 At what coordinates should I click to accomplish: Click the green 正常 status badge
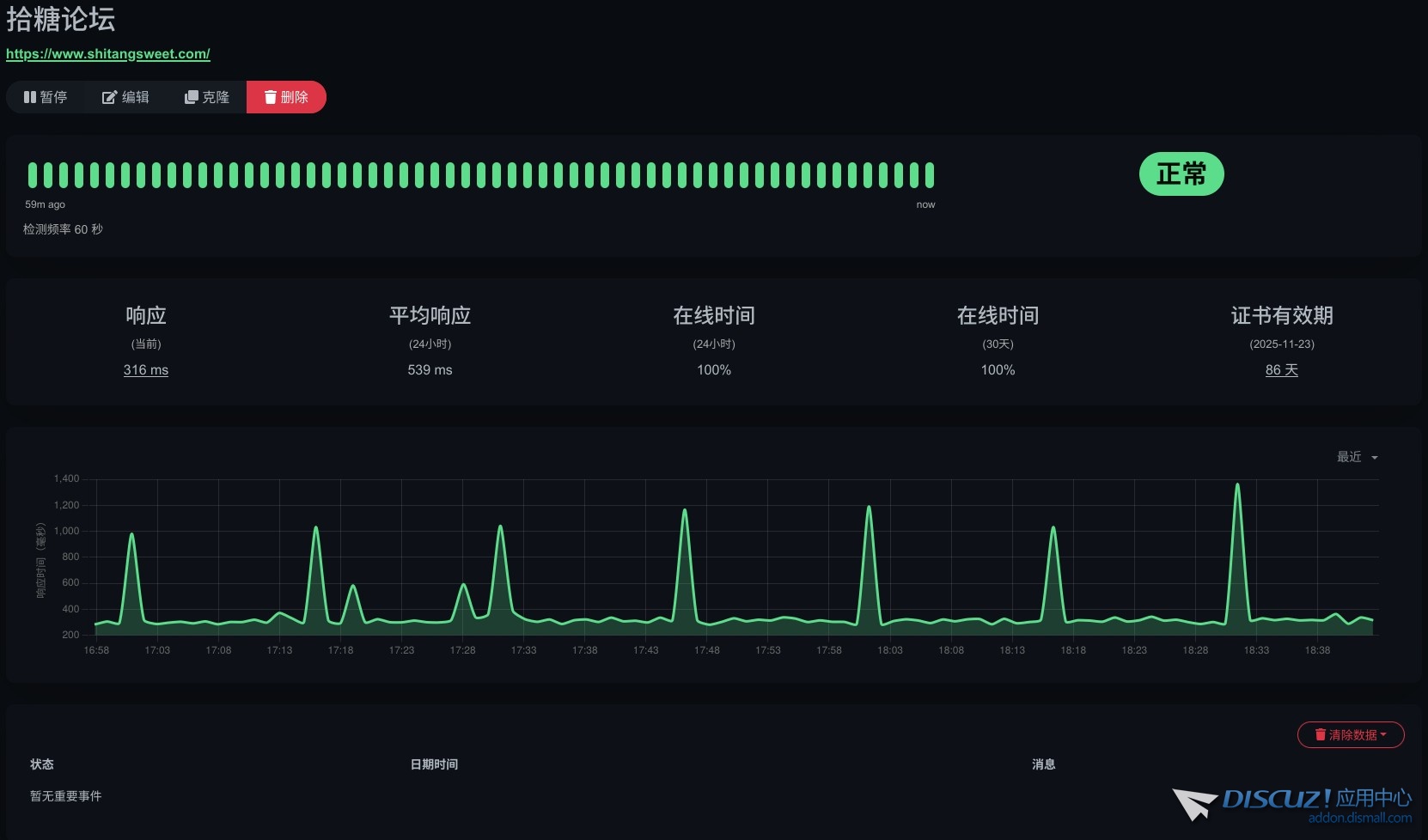pos(1181,173)
